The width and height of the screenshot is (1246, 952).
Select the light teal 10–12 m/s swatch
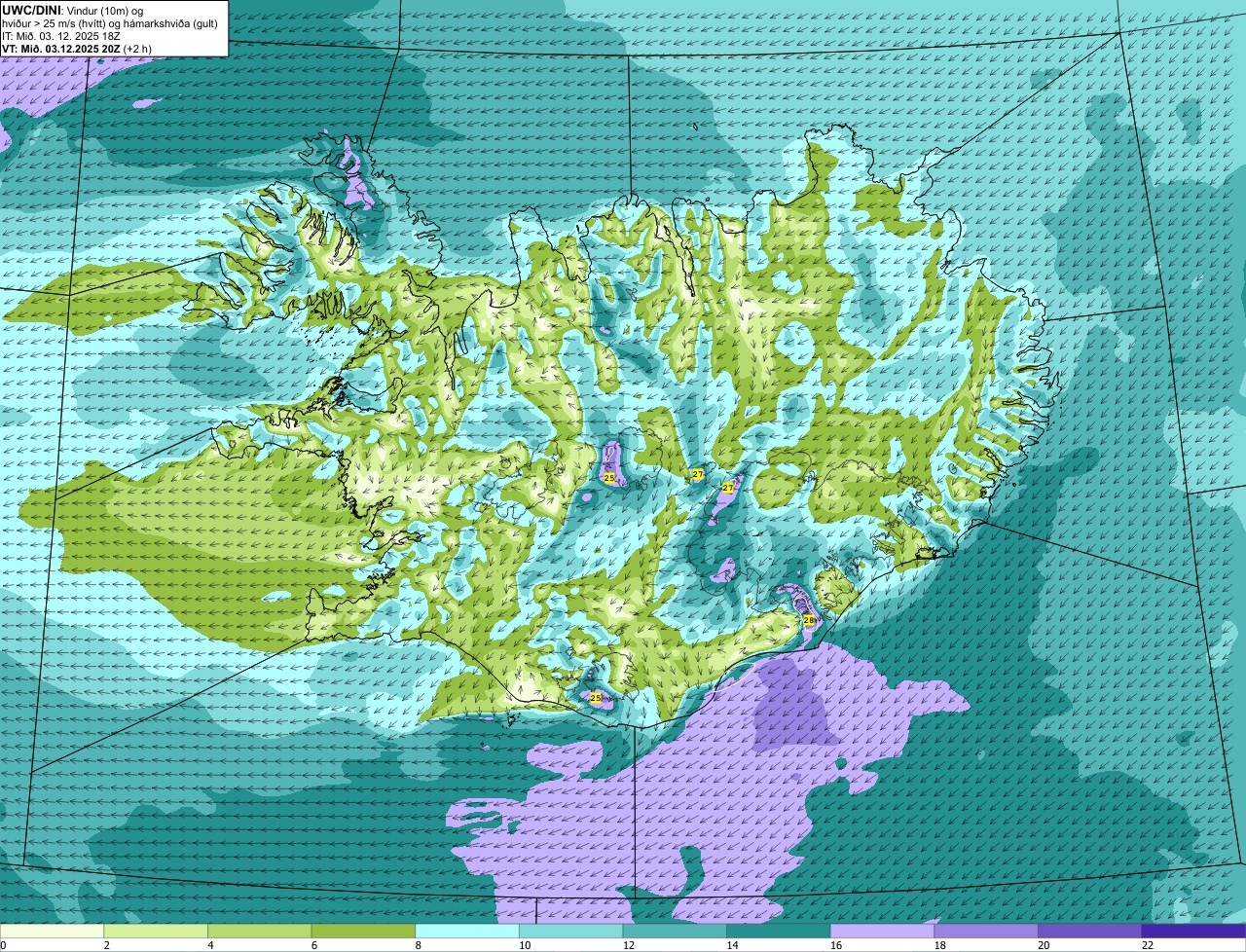571,931
